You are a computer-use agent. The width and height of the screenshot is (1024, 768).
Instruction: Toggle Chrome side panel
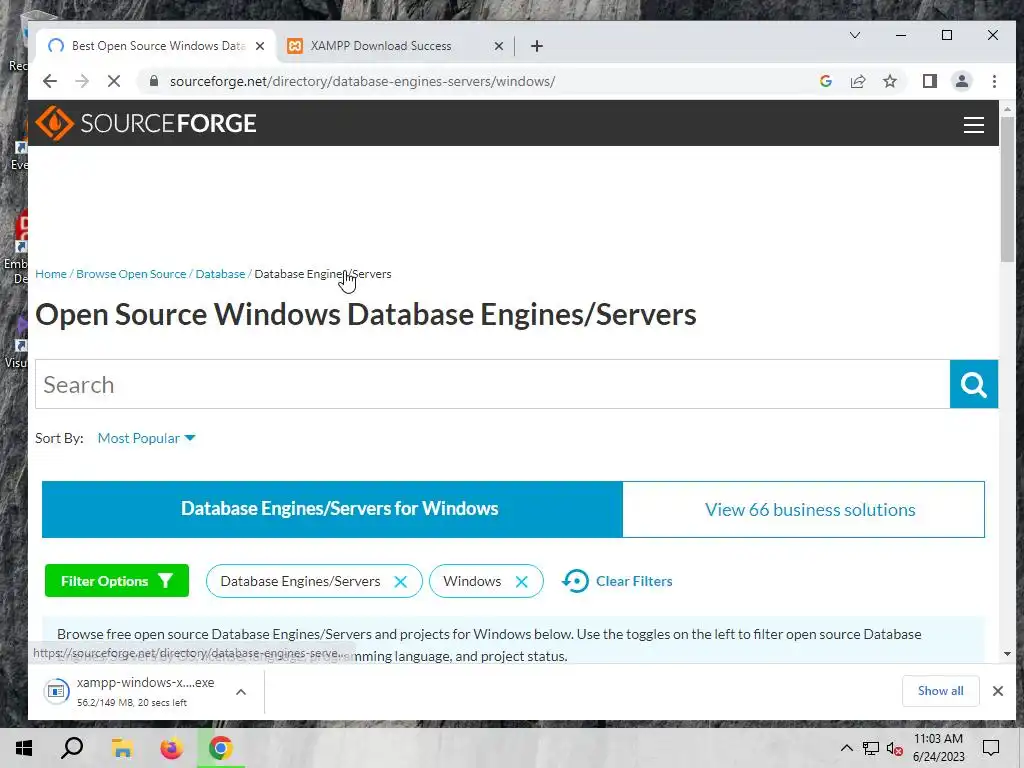coord(930,81)
